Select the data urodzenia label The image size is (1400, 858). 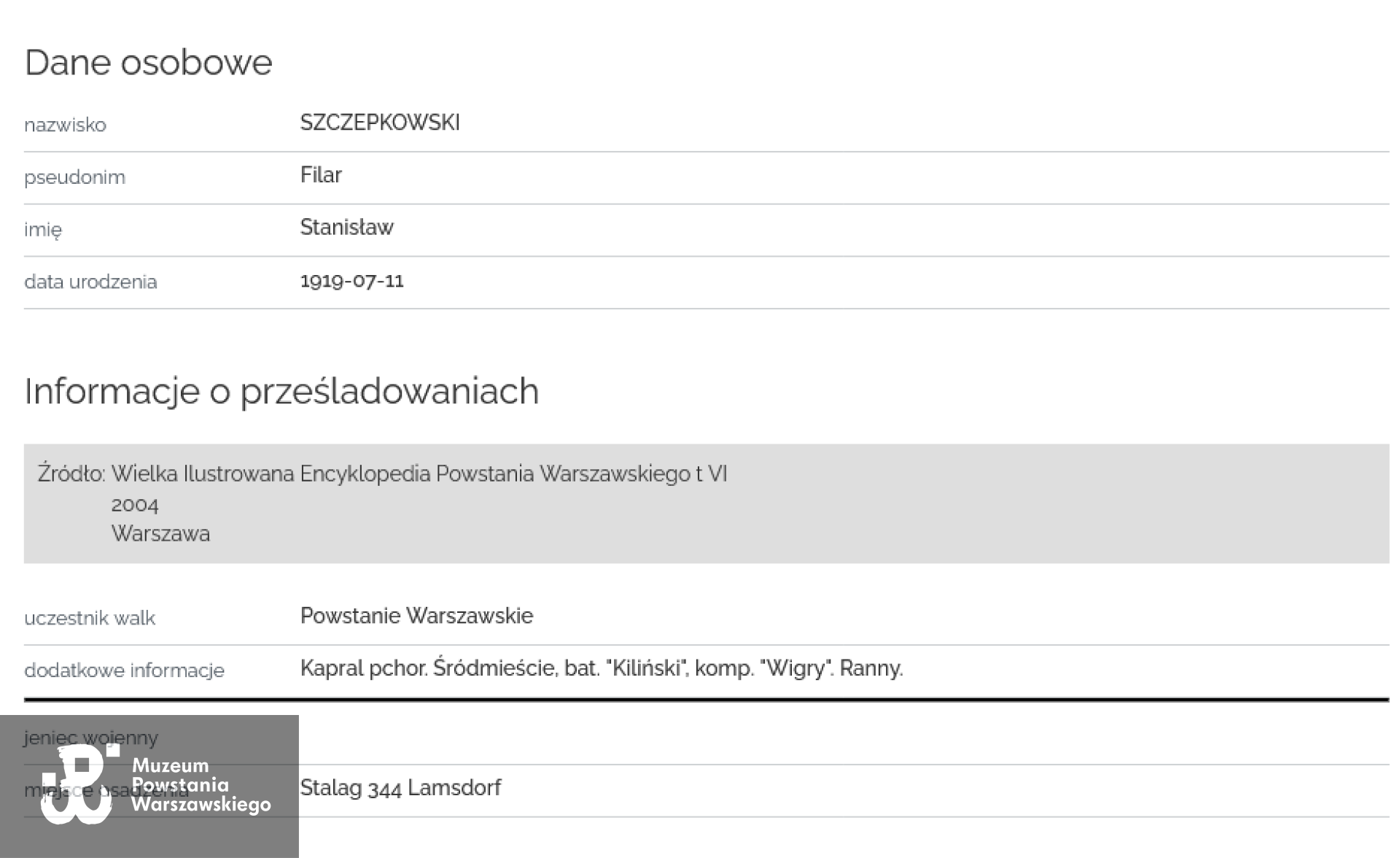point(90,282)
